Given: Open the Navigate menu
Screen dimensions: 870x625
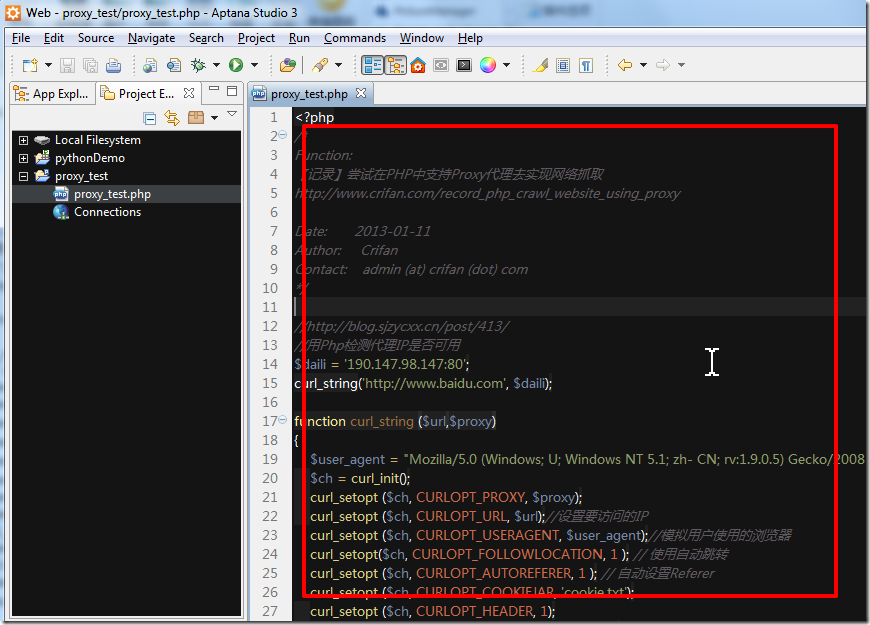Looking at the screenshot, I should point(151,38).
